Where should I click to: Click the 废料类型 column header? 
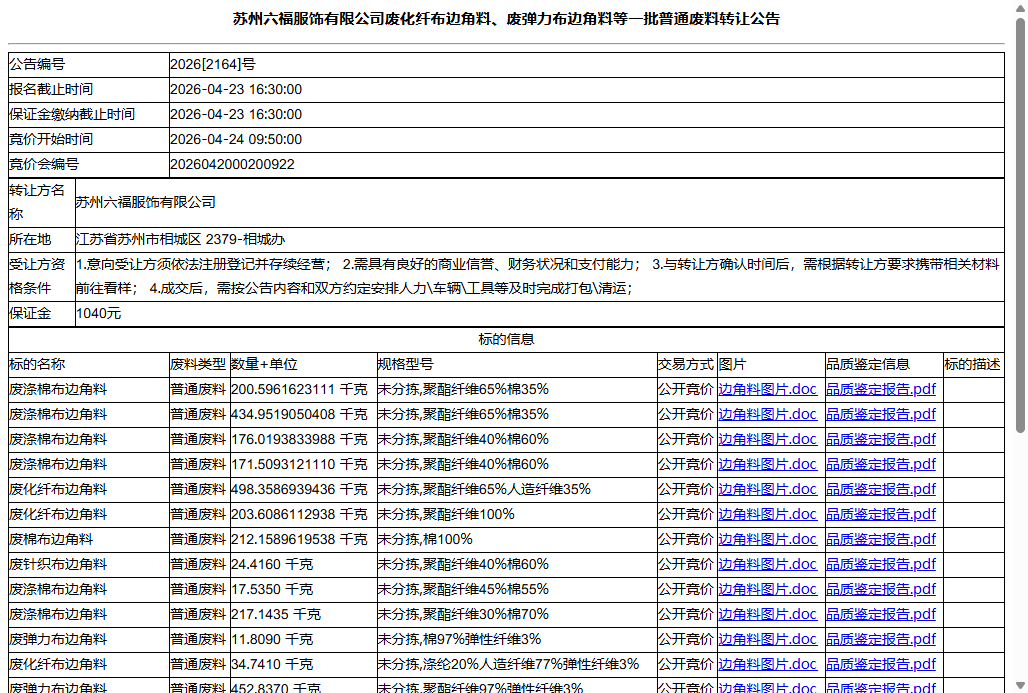point(198,365)
